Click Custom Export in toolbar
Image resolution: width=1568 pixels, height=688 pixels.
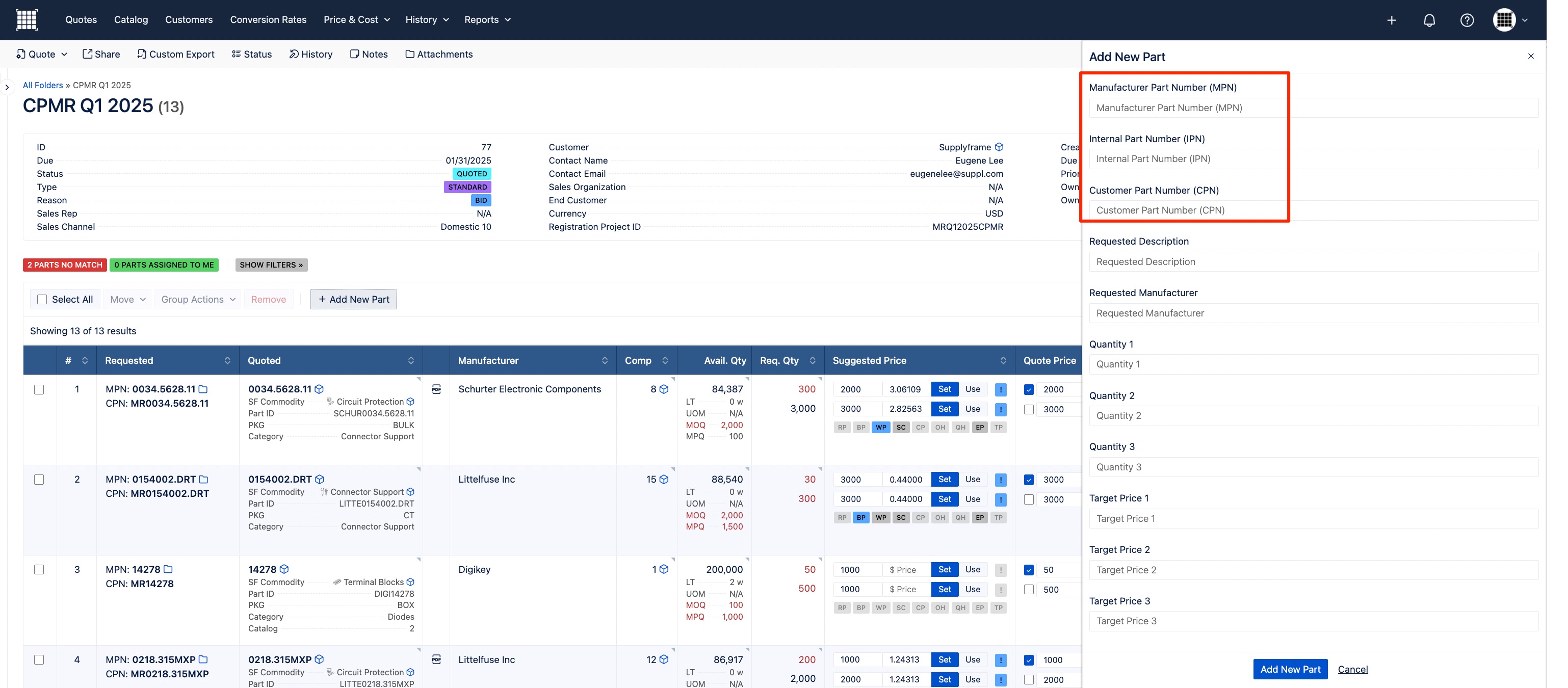(x=176, y=54)
